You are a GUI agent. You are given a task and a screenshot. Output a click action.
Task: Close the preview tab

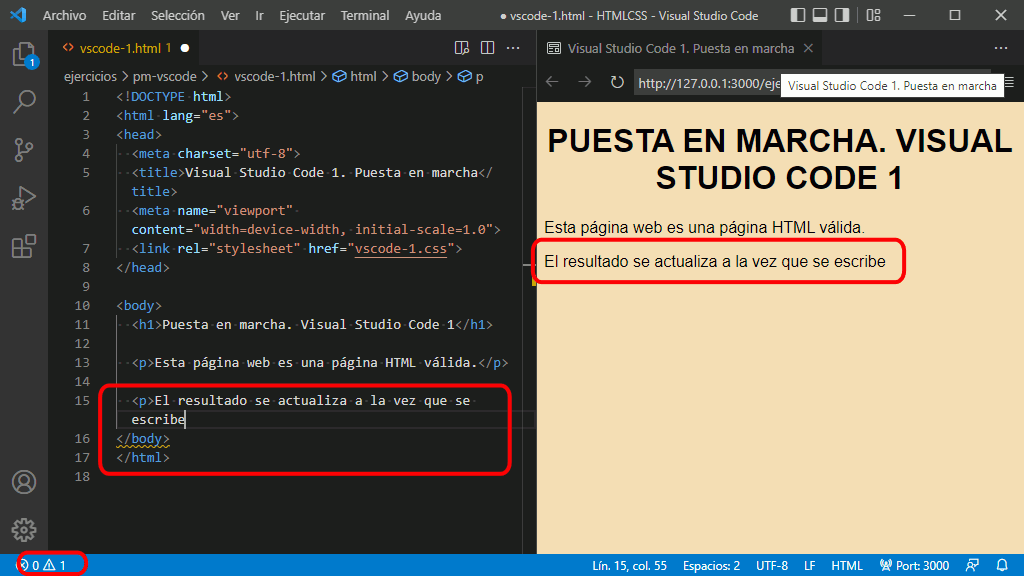[808, 48]
